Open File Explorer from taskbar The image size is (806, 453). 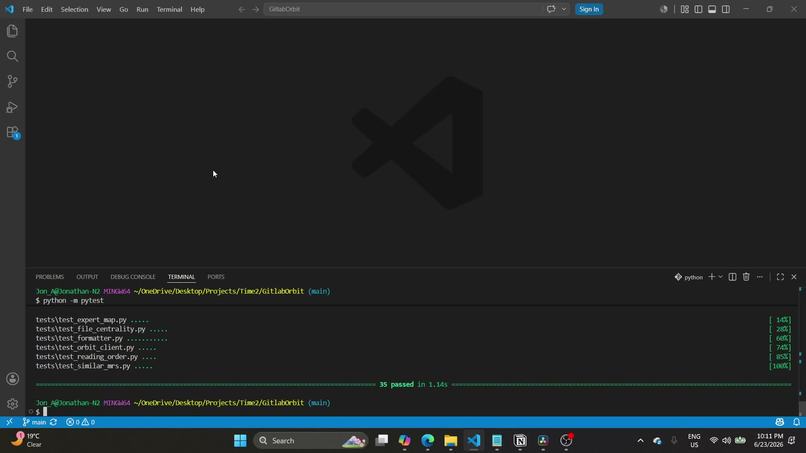tap(451, 441)
